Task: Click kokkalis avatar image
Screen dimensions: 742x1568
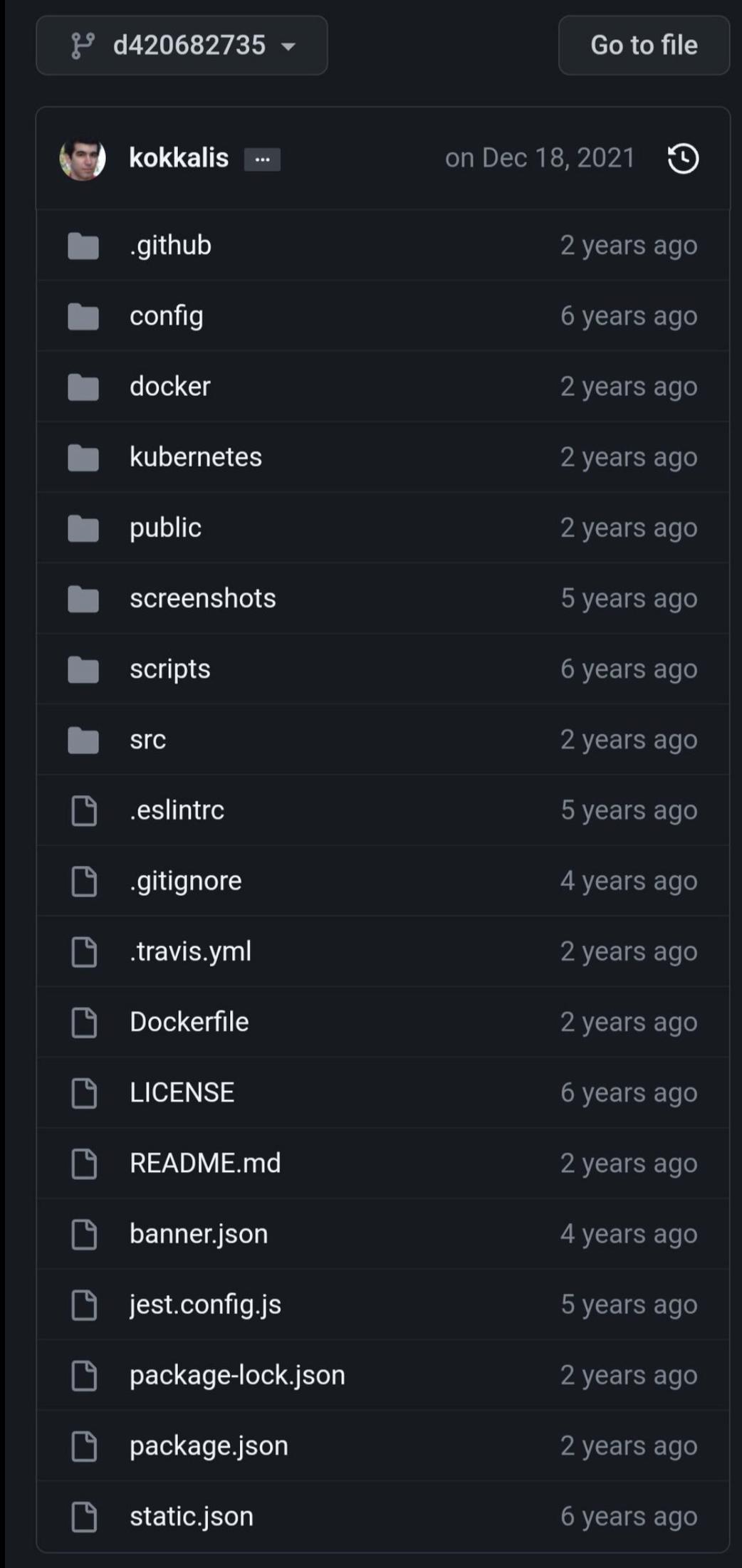Action: click(83, 158)
